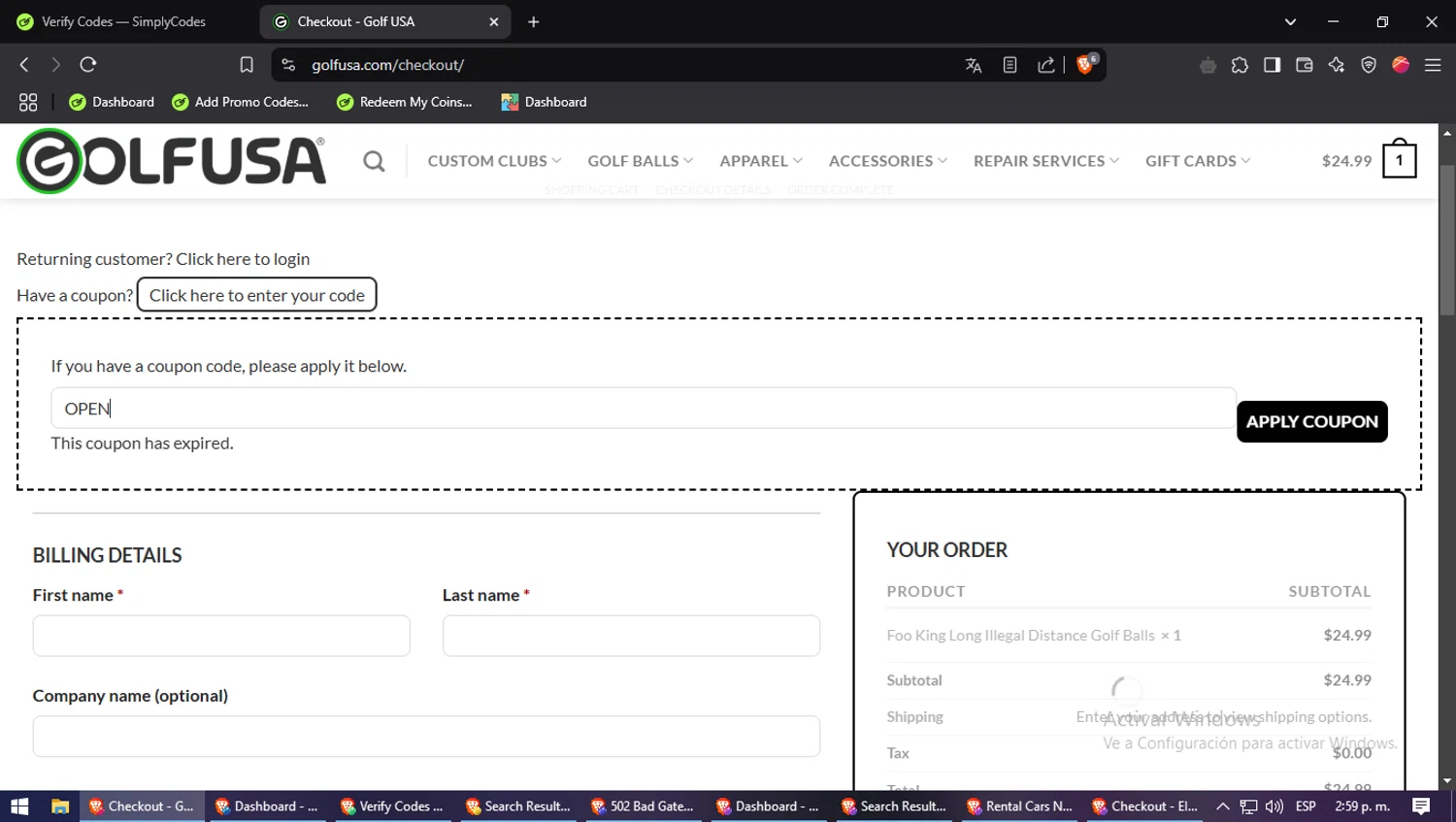The width and height of the screenshot is (1456, 822).
Task: Reload the checkout page
Action: (88, 65)
